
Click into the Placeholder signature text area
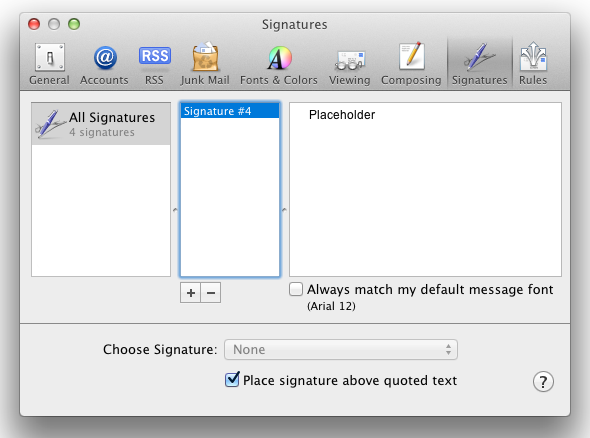point(425,189)
